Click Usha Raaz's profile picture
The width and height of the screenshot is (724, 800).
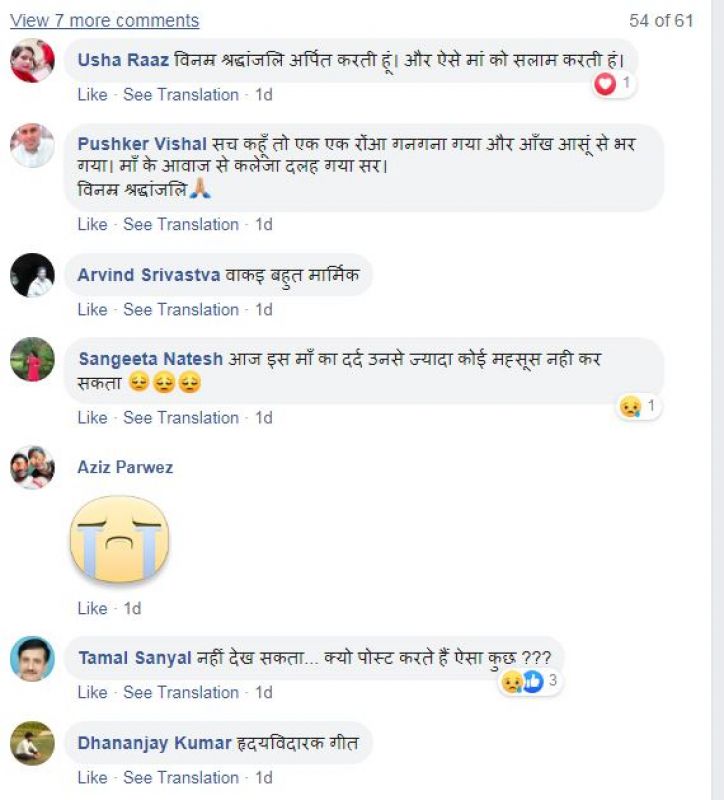[x=32, y=61]
